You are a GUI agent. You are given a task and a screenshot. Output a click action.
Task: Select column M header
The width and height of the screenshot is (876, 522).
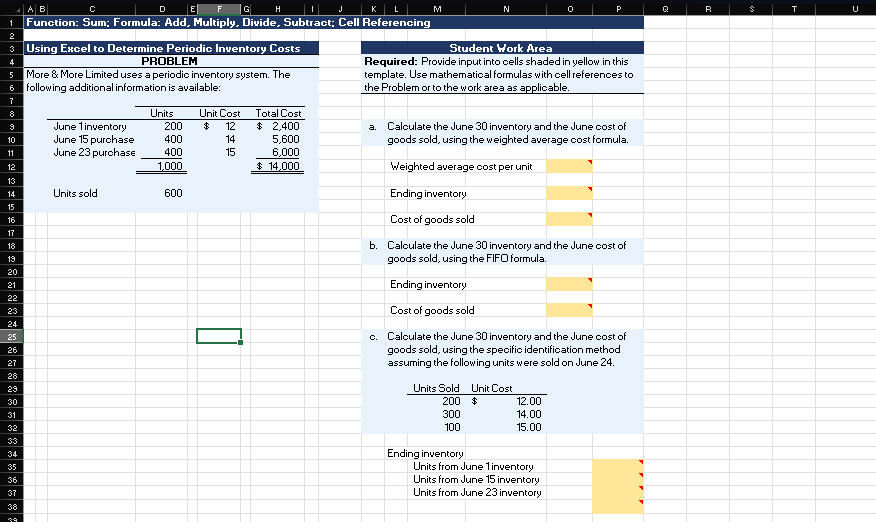click(437, 9)
